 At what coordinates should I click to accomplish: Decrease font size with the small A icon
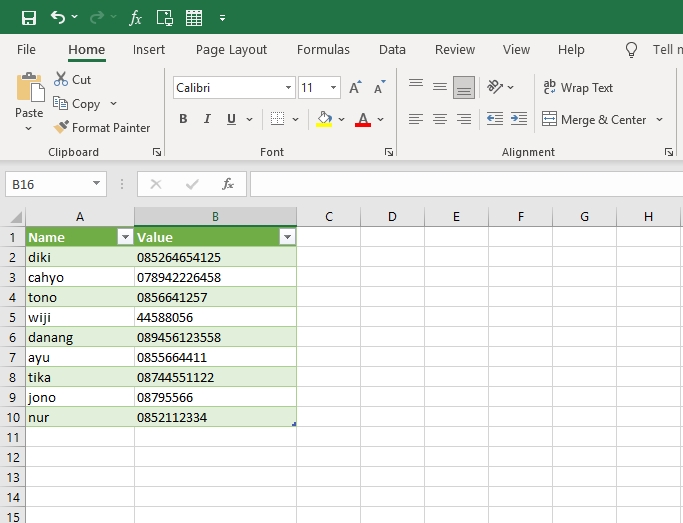[379, 87]
